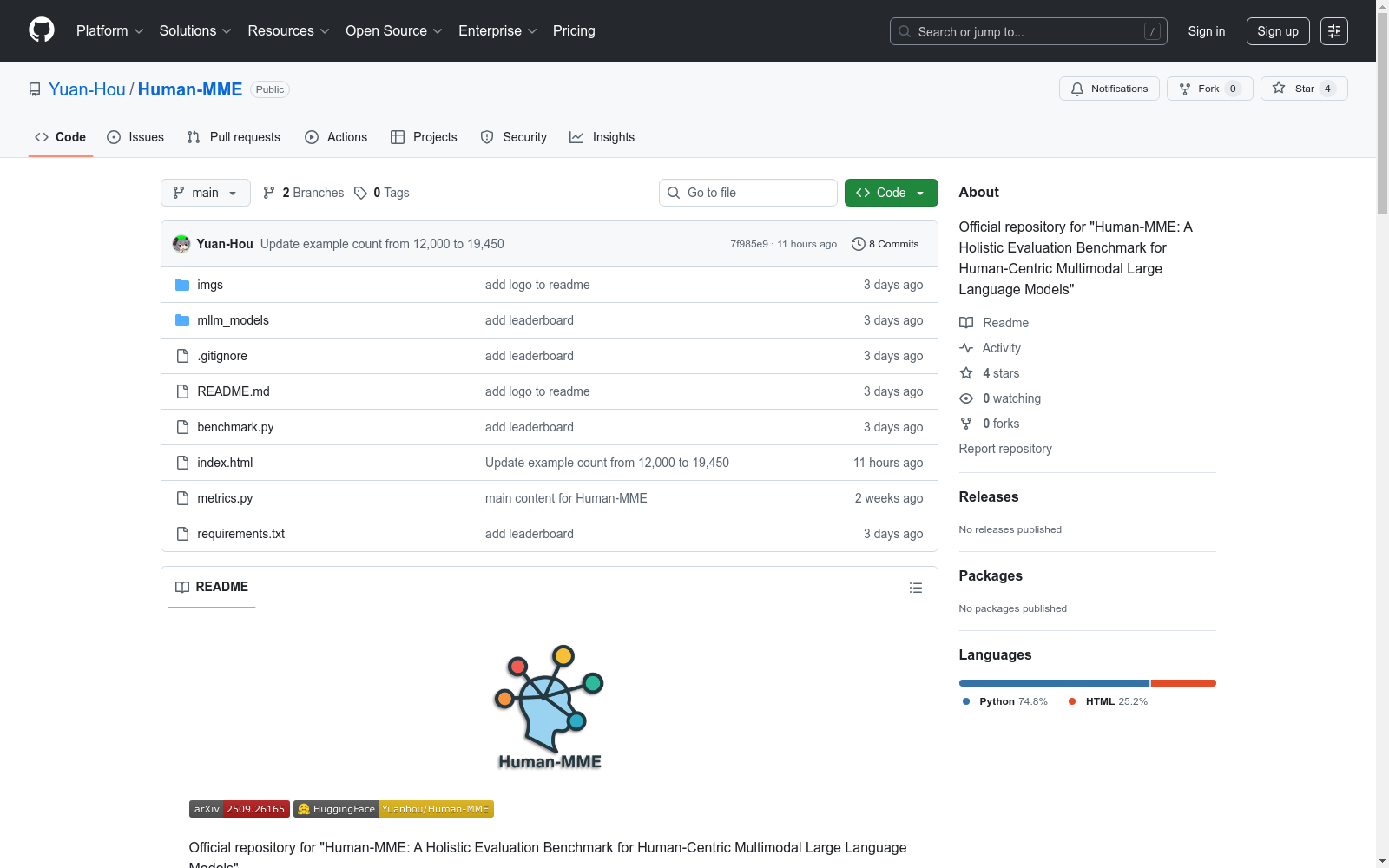The image size is (1389, 868).
Task: Click the branches icon next to 2 Branches
Action: coord(269,193)
